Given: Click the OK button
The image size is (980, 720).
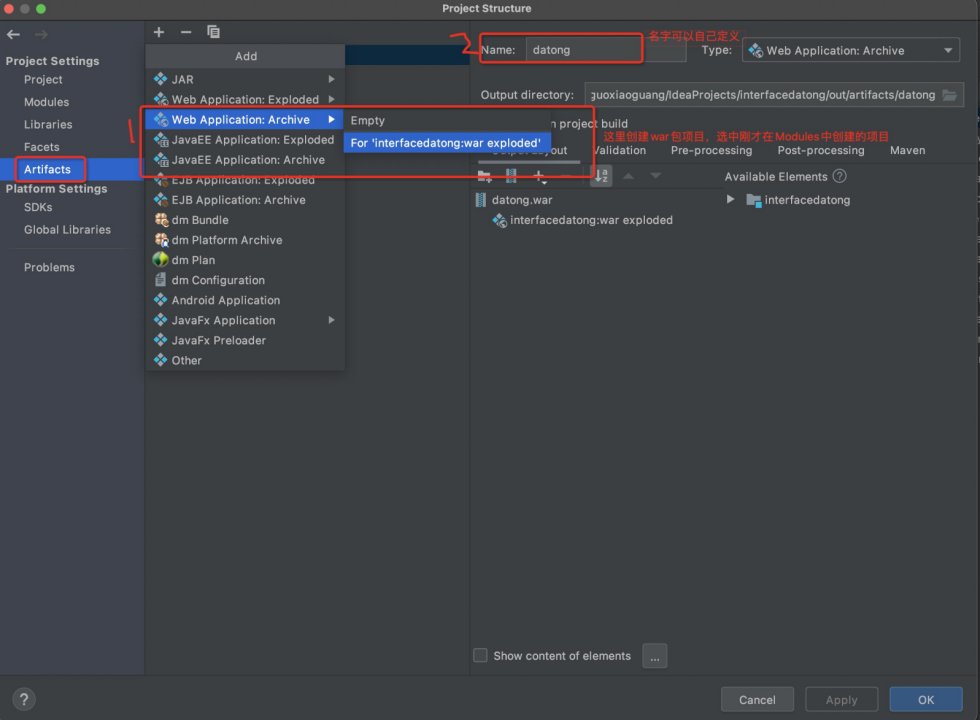Looking at the screenshot, I should click(926, 699).
